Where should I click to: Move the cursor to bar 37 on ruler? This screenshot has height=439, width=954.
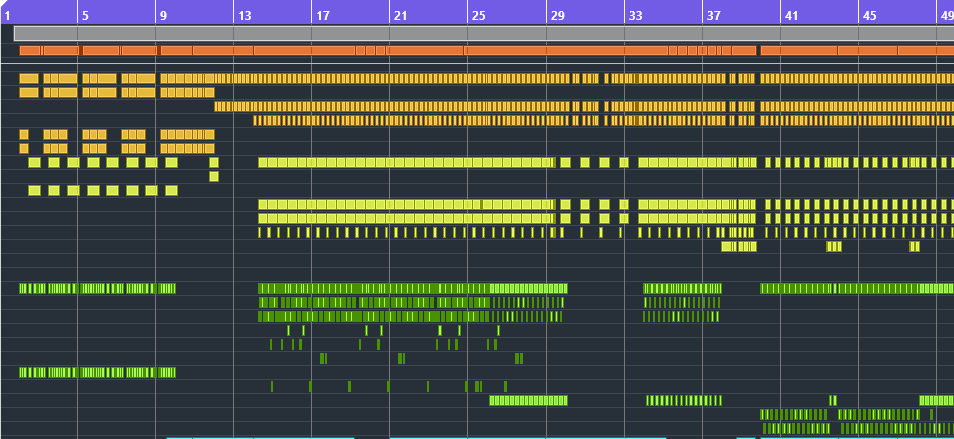713,15
